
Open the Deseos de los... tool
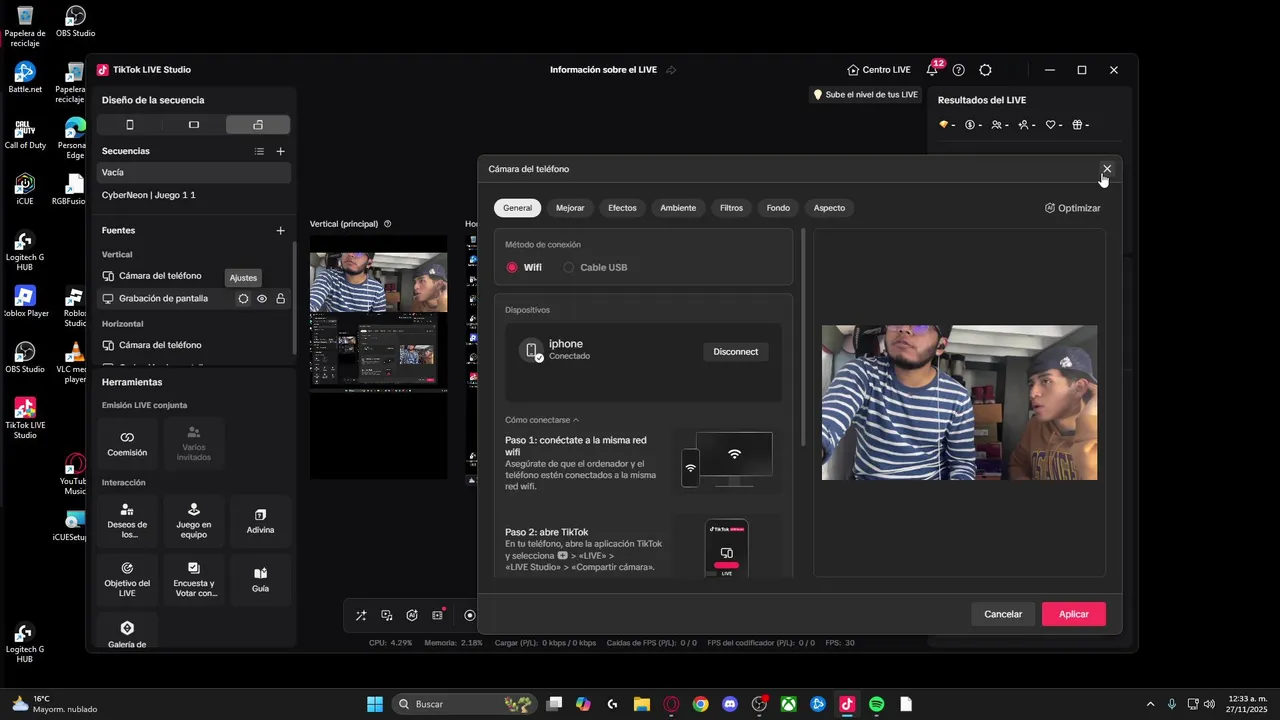pyautogui.click(x=127, y=521)
